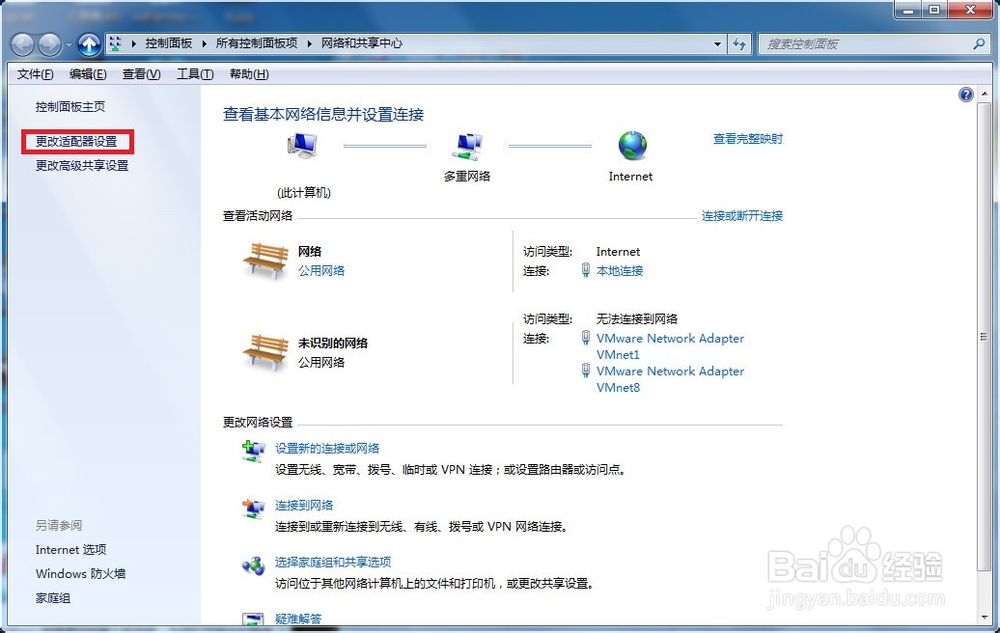
Task: Click the 选择家庭组和共享选项 icon
Action: pos(253,567)
